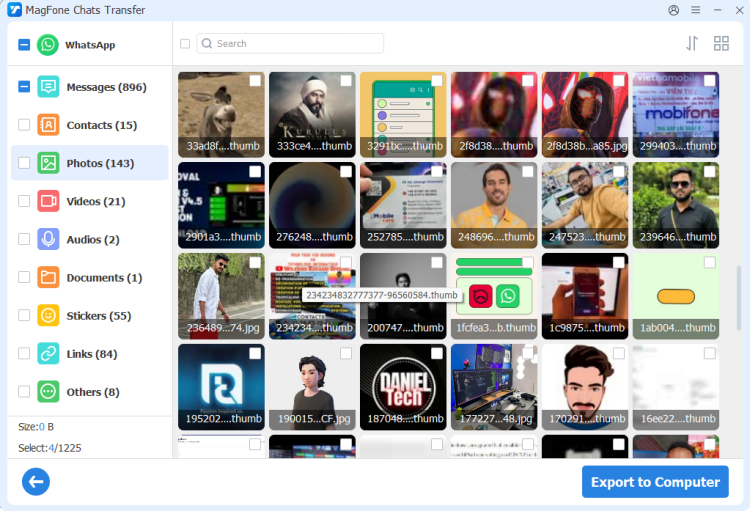Select the Photos (143) category
The image size is (750, 511).
(x=99, y=163)
